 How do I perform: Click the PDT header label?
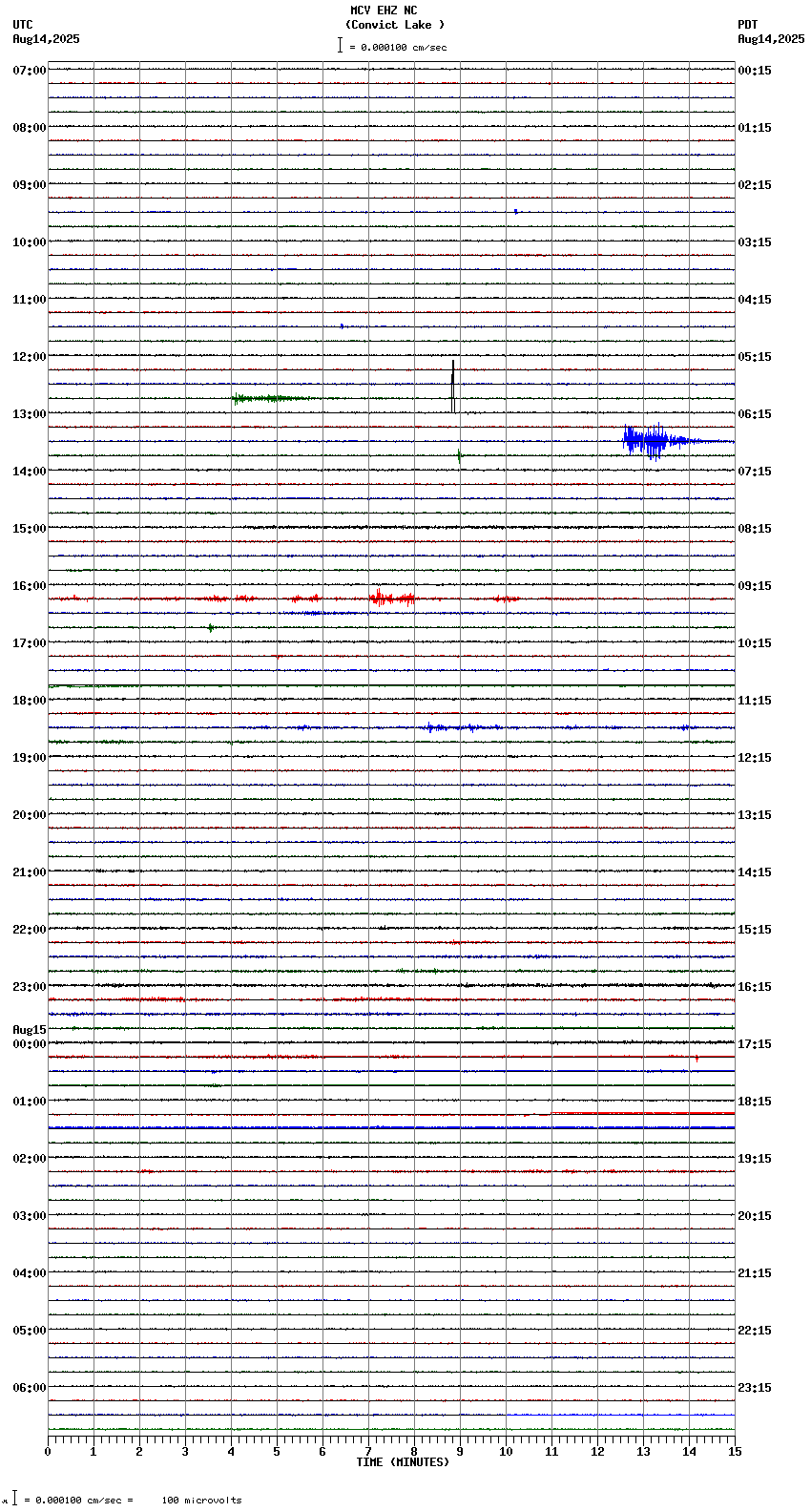[747, 25]
